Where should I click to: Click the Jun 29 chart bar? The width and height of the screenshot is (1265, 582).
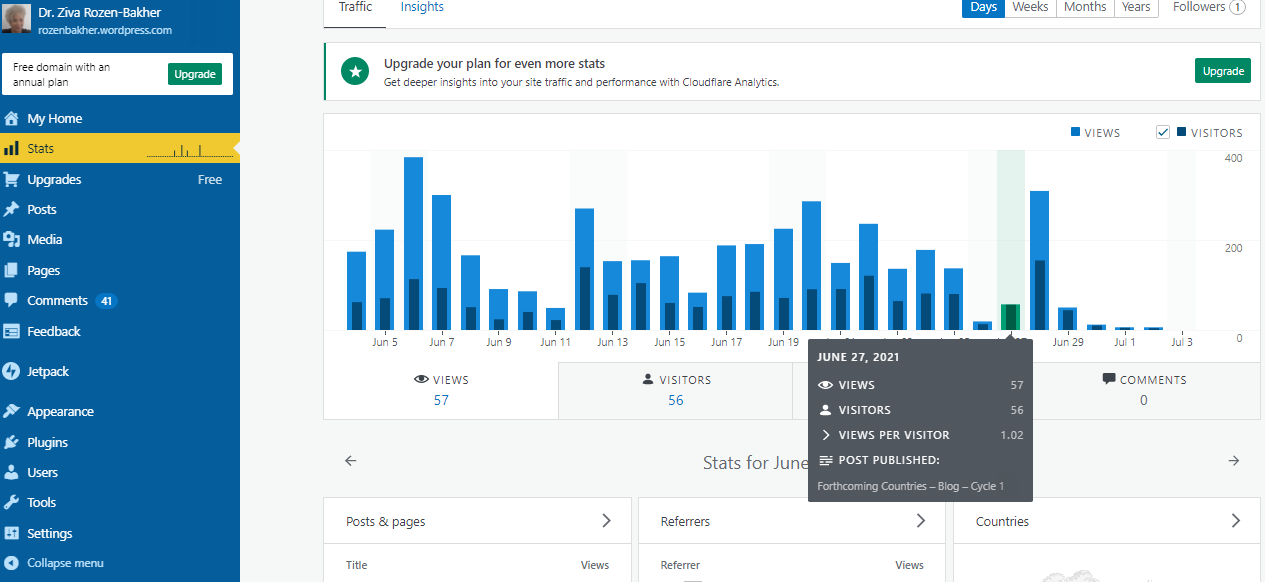[1068, 319]
